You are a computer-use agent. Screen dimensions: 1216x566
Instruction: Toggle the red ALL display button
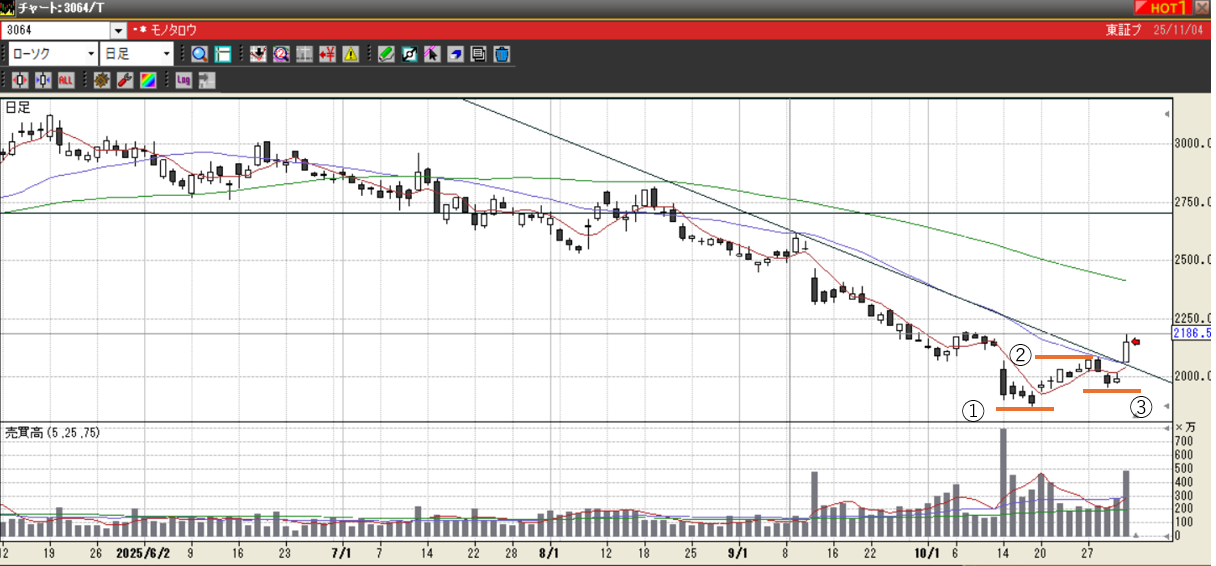coord(66,80)
